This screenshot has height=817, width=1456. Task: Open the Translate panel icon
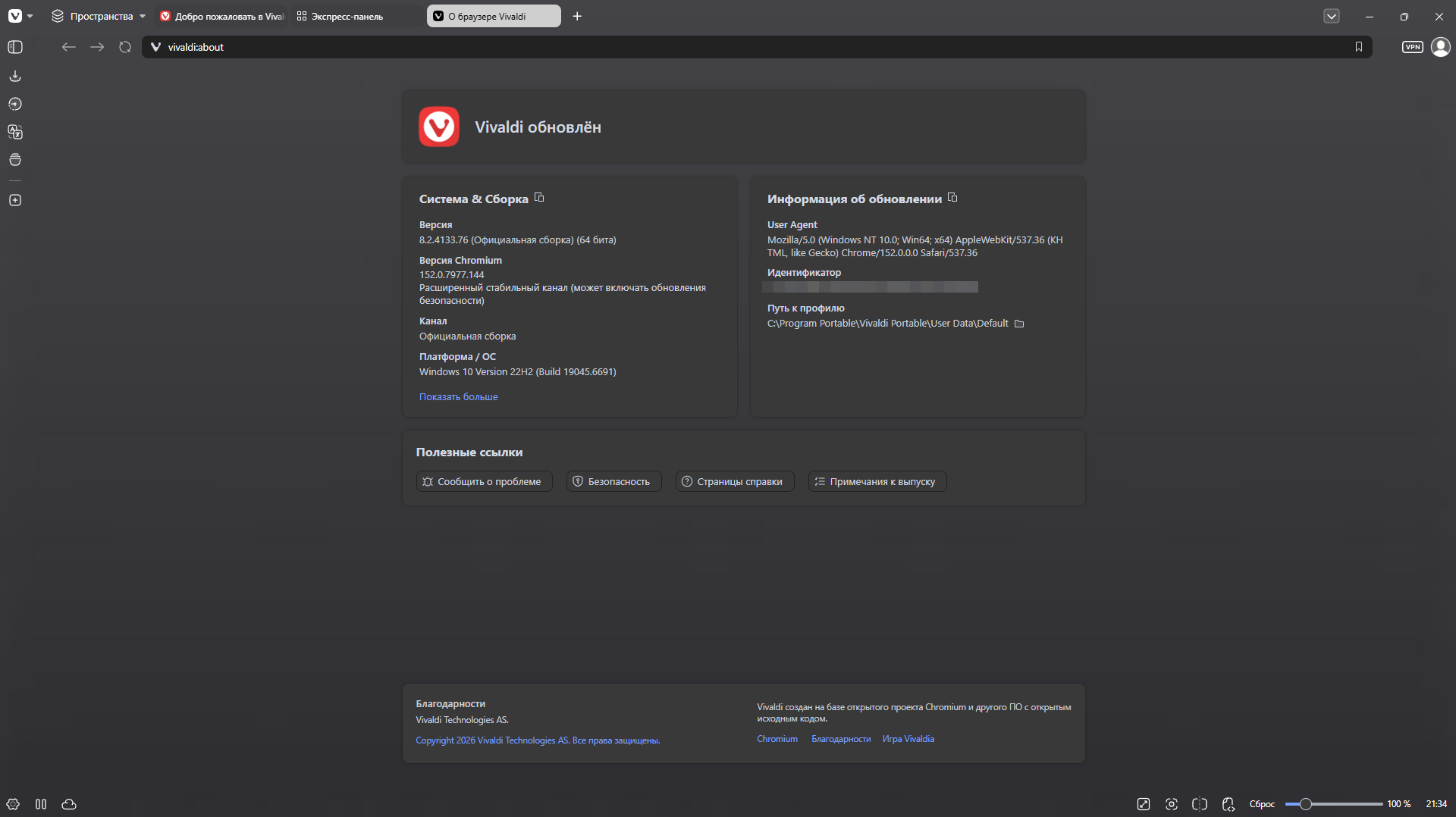(x=15, y=132)
